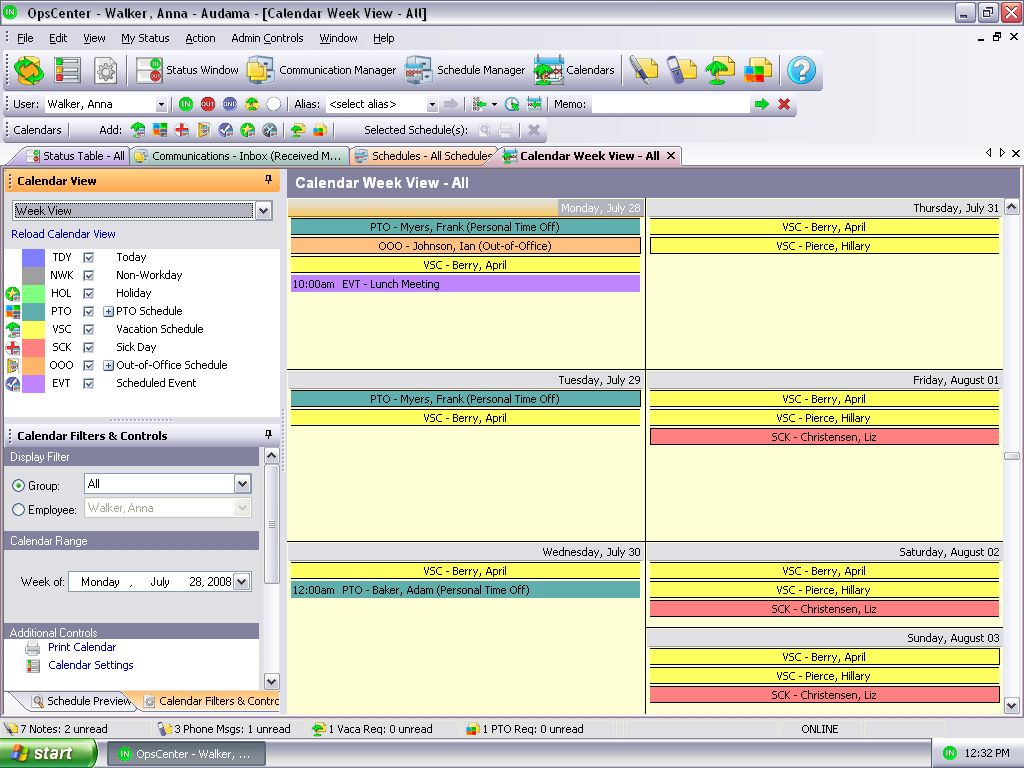Uncheck the Holiday checkbox
The height and width of the screenshot is (768, 1024).
point(89,293)
